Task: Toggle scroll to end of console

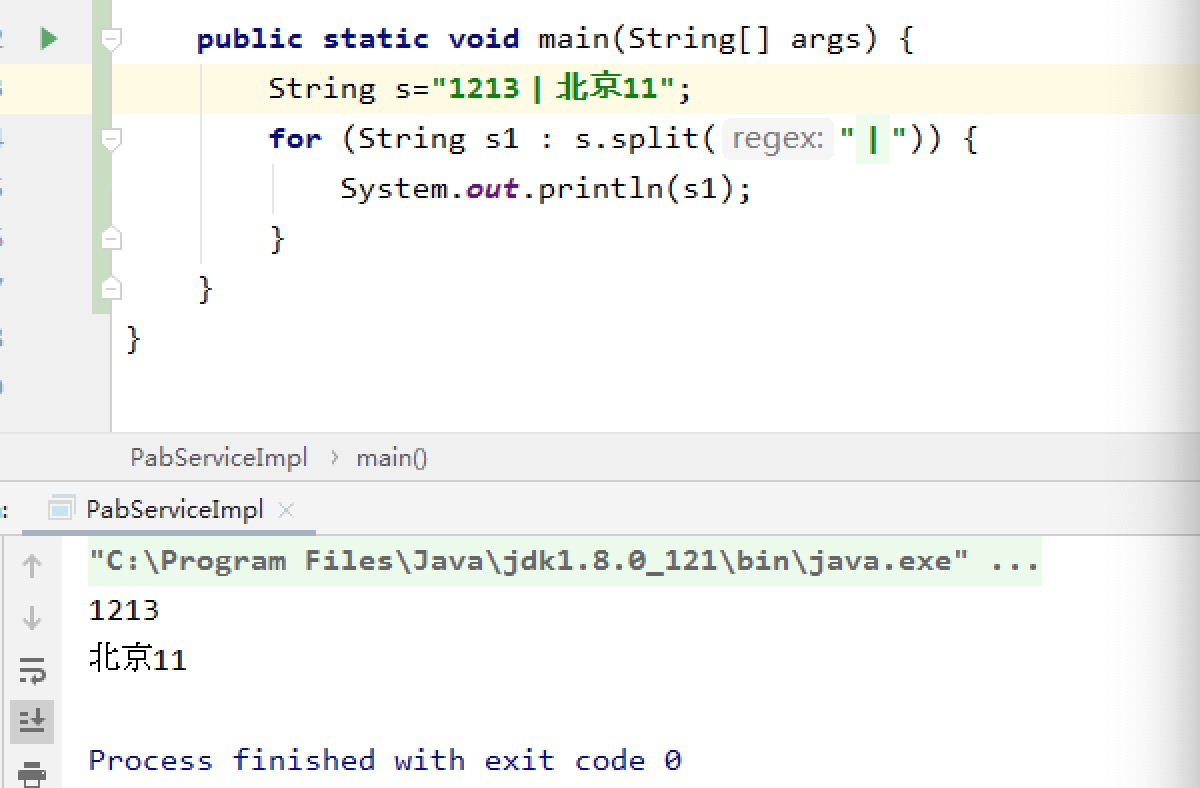Action: click(31, 720)
